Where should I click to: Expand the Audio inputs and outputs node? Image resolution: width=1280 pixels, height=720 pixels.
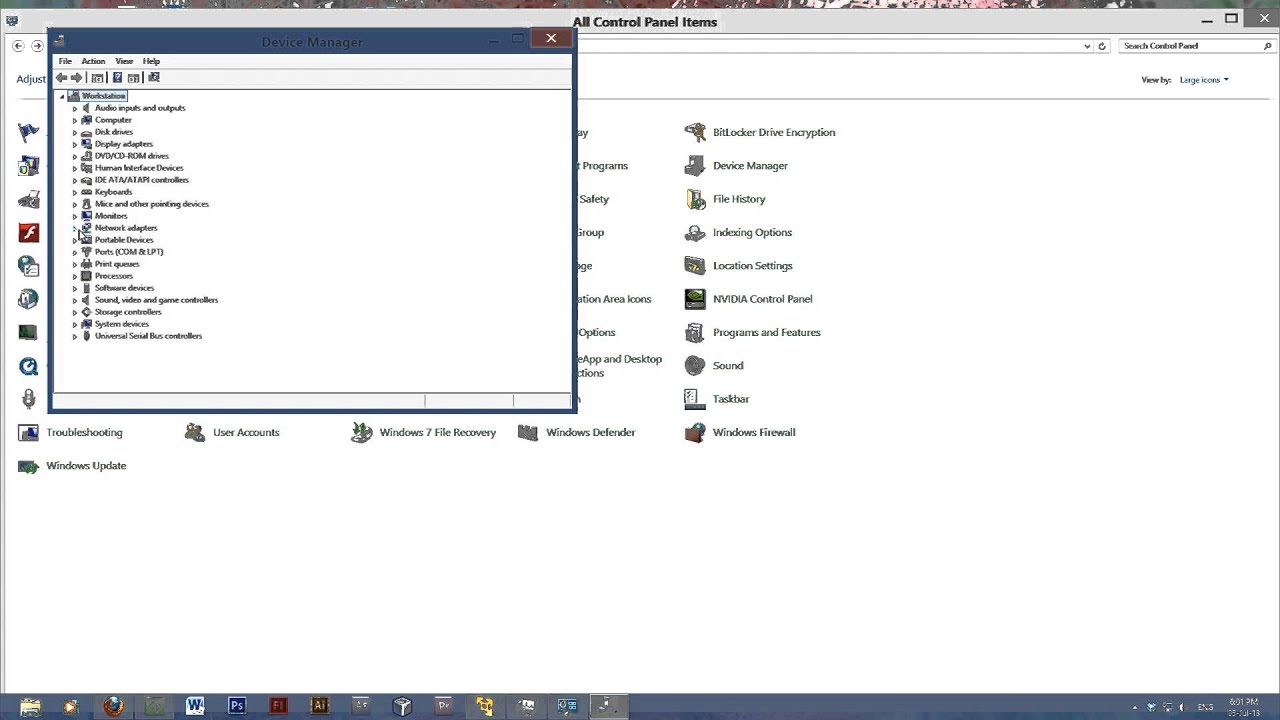[74, 108]
